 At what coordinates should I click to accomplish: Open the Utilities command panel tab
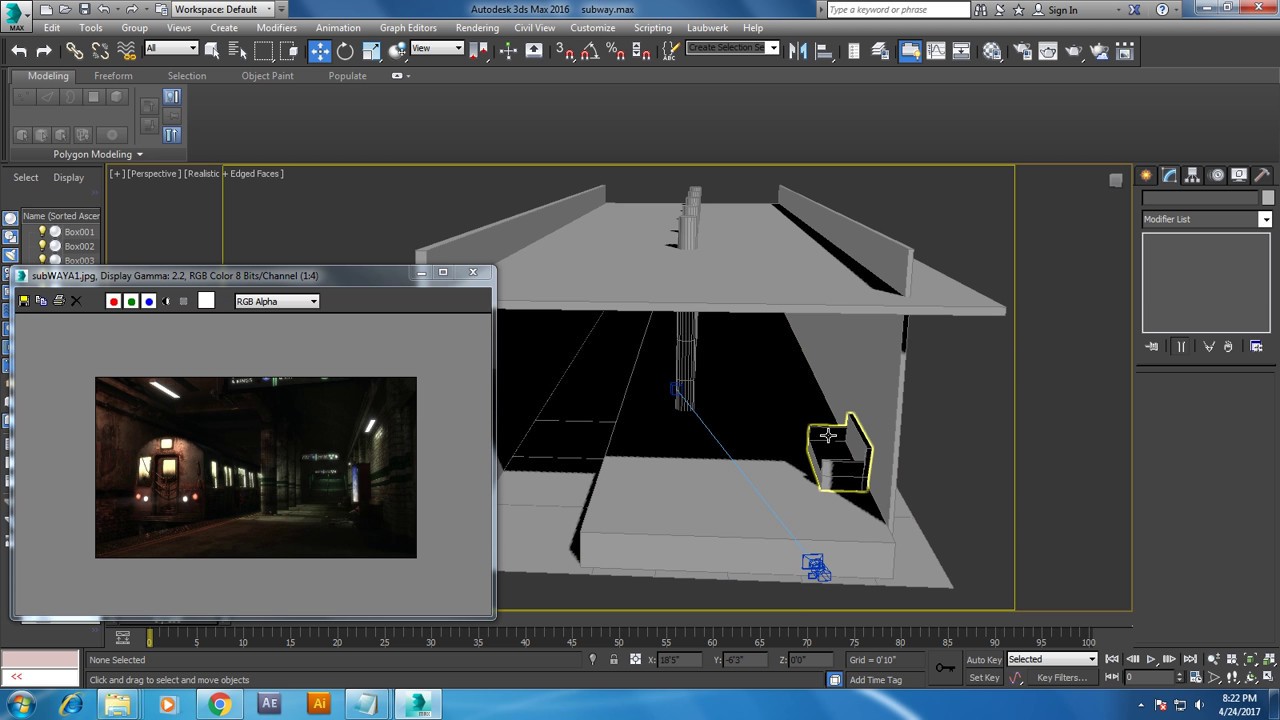[1262, 175]
